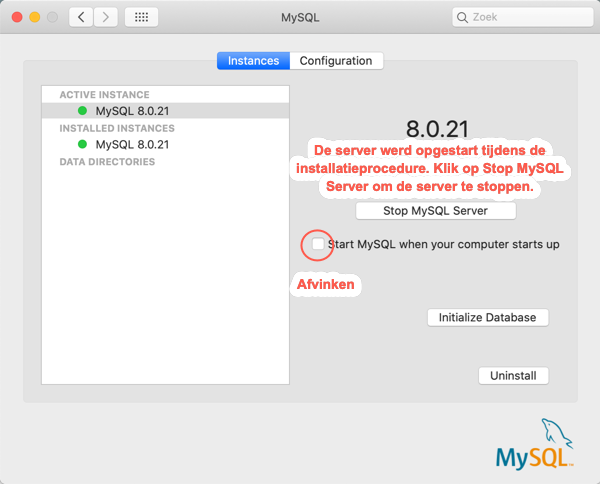Go forward with the right chevron button
Viewport: 600px width, 484px height.
point(106,17)
